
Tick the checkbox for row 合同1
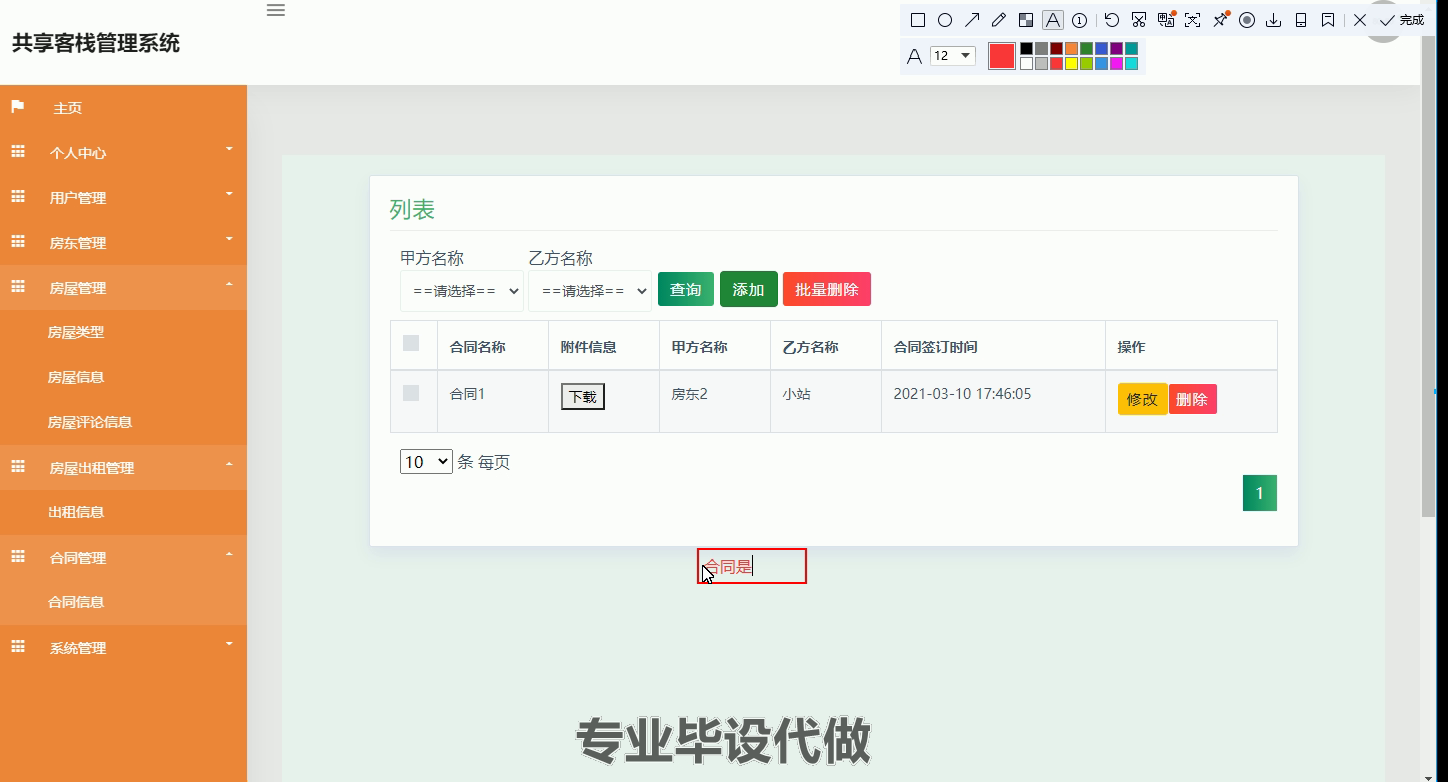point(411,393)
